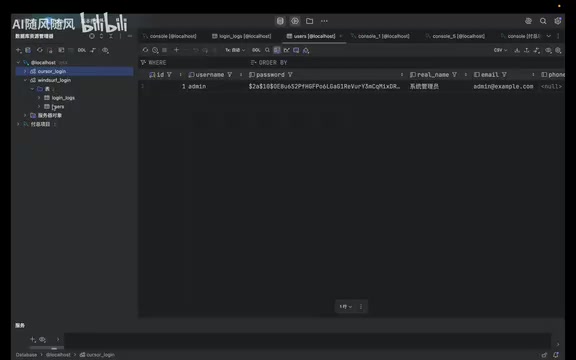Open IDE settings gear at top right
The height and width of the screenshot is (360, 576).
[558, 21]
